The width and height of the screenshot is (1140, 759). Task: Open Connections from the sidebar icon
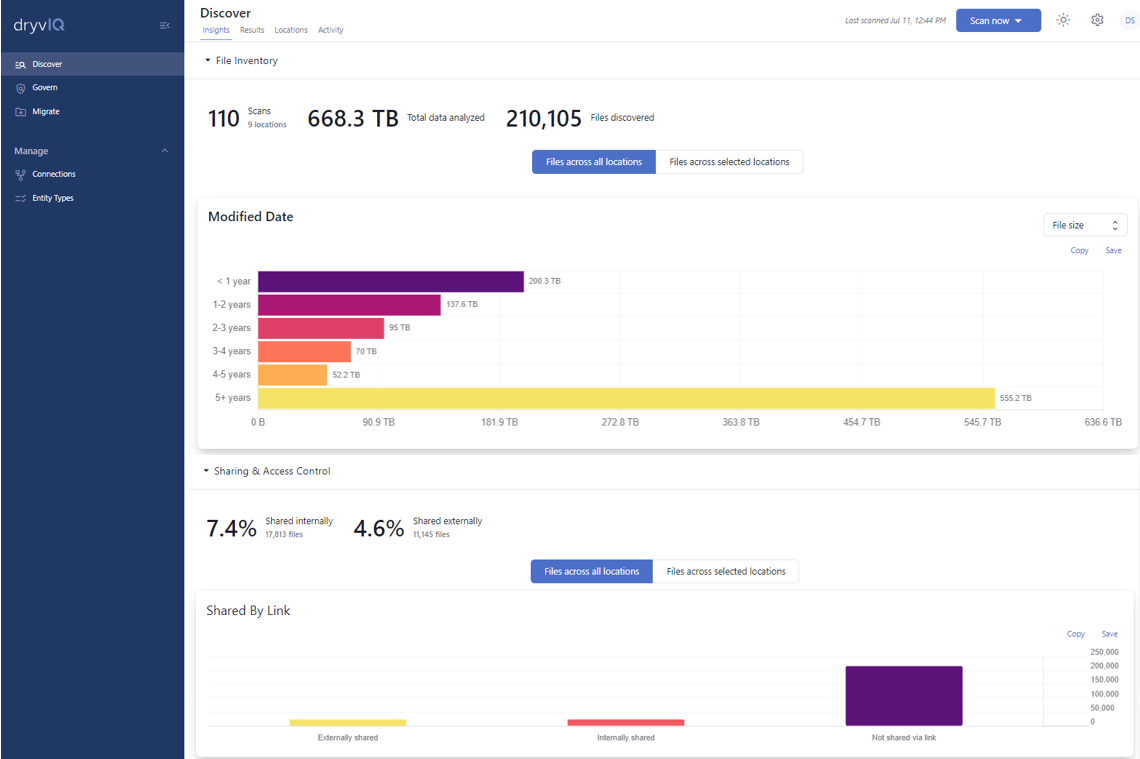[20, 174]
